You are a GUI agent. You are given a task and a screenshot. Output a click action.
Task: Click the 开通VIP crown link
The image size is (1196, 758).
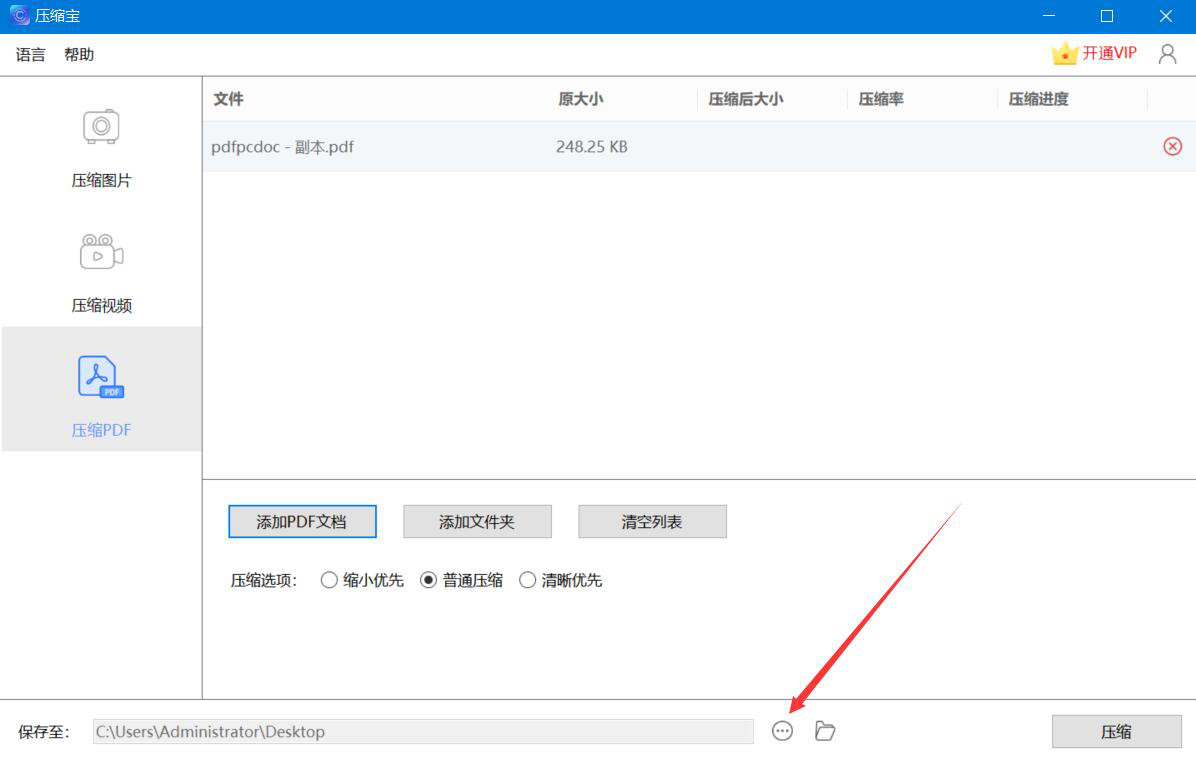pos(1094,53)
